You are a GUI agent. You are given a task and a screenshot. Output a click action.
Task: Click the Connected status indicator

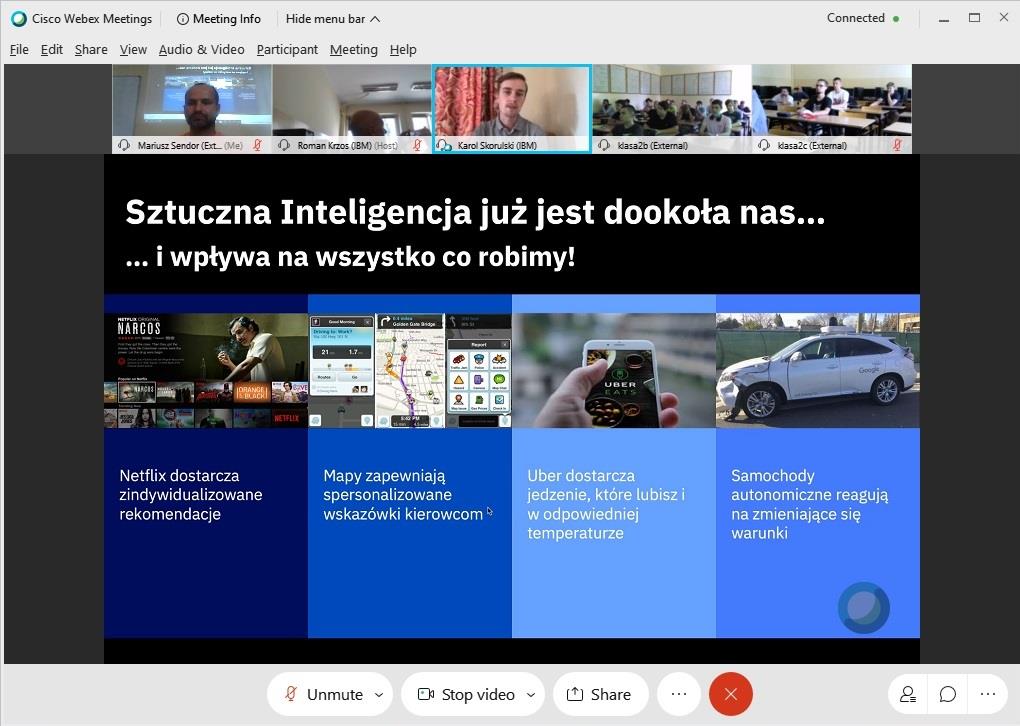coord(863,18)
